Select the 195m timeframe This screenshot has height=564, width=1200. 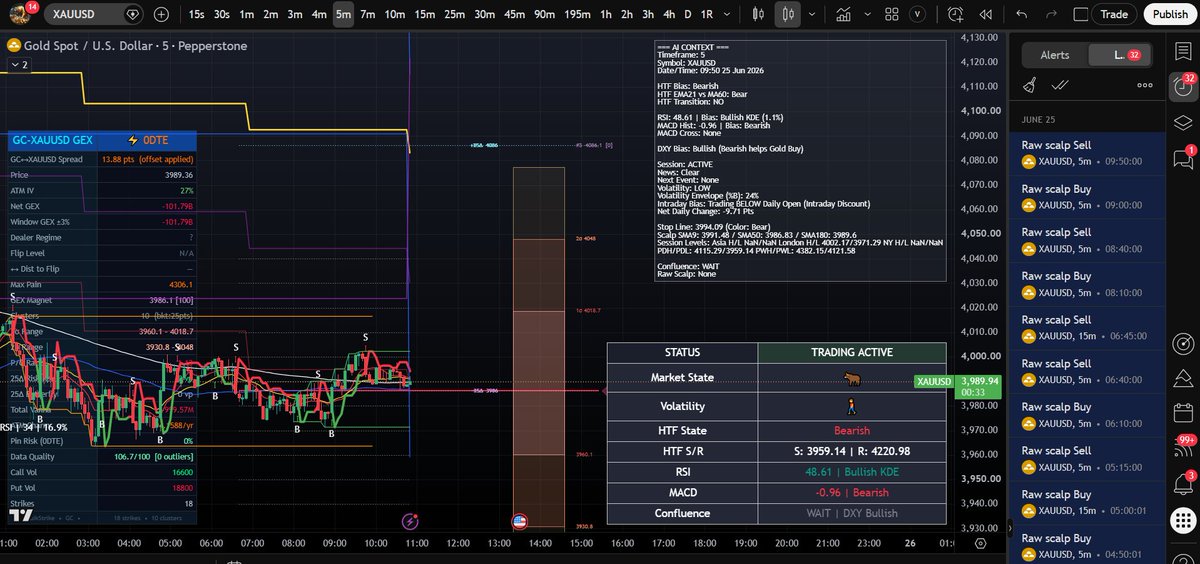click(577, 15)
